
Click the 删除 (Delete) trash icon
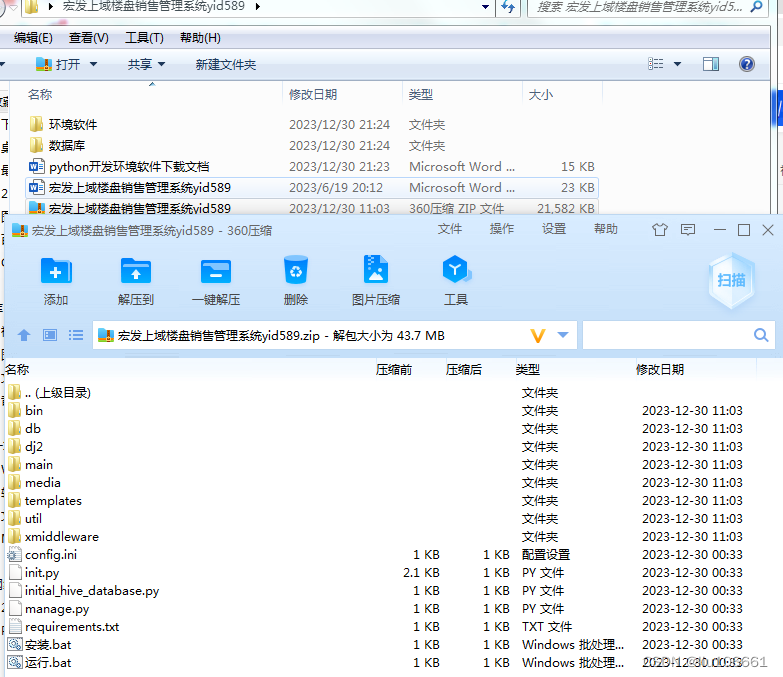tap(296, 270)
